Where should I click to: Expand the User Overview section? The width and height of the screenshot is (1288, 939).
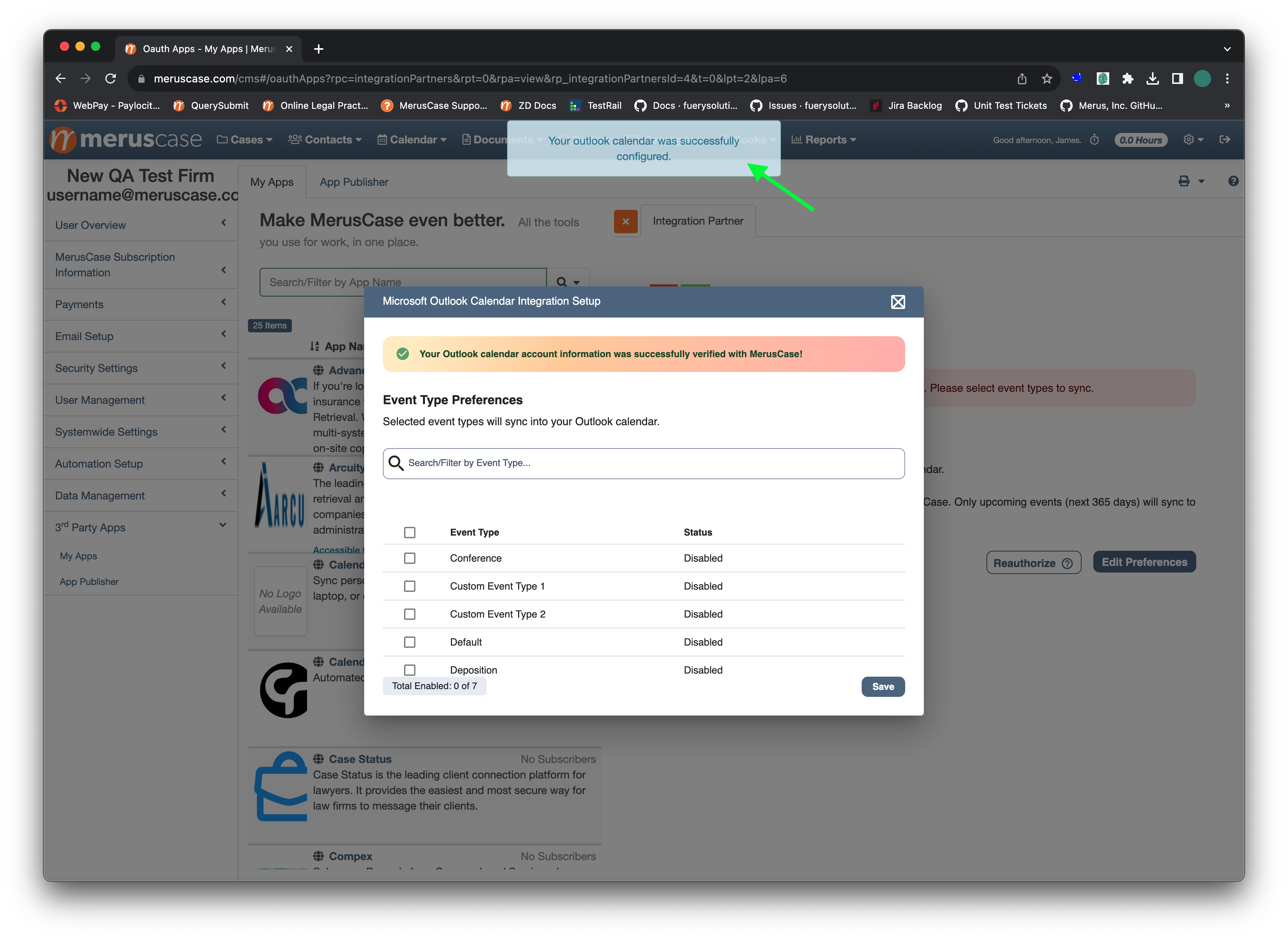140,225
